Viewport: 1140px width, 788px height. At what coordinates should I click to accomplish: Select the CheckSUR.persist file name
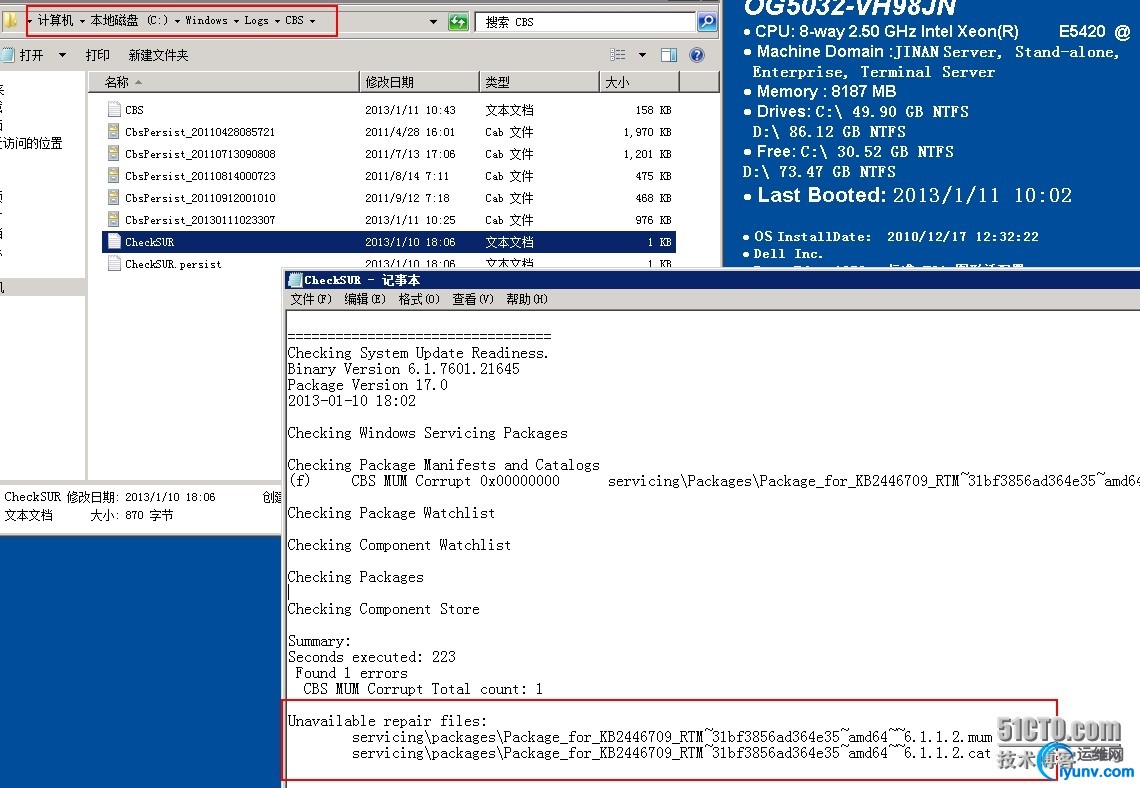click(173, 264)
